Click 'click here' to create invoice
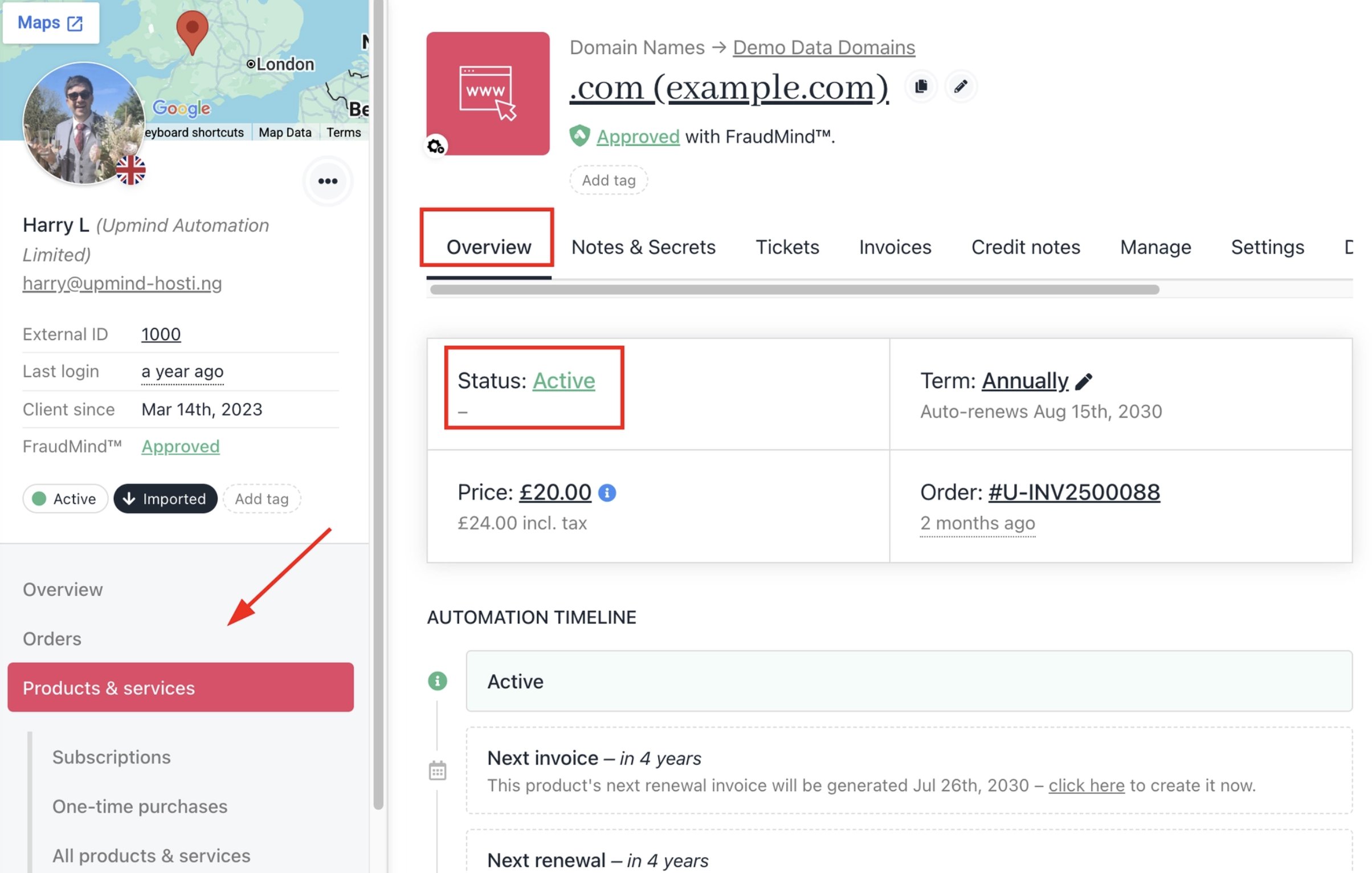Image resolution: width=1372 pixels, height=873 pixels. [1087, 785]
